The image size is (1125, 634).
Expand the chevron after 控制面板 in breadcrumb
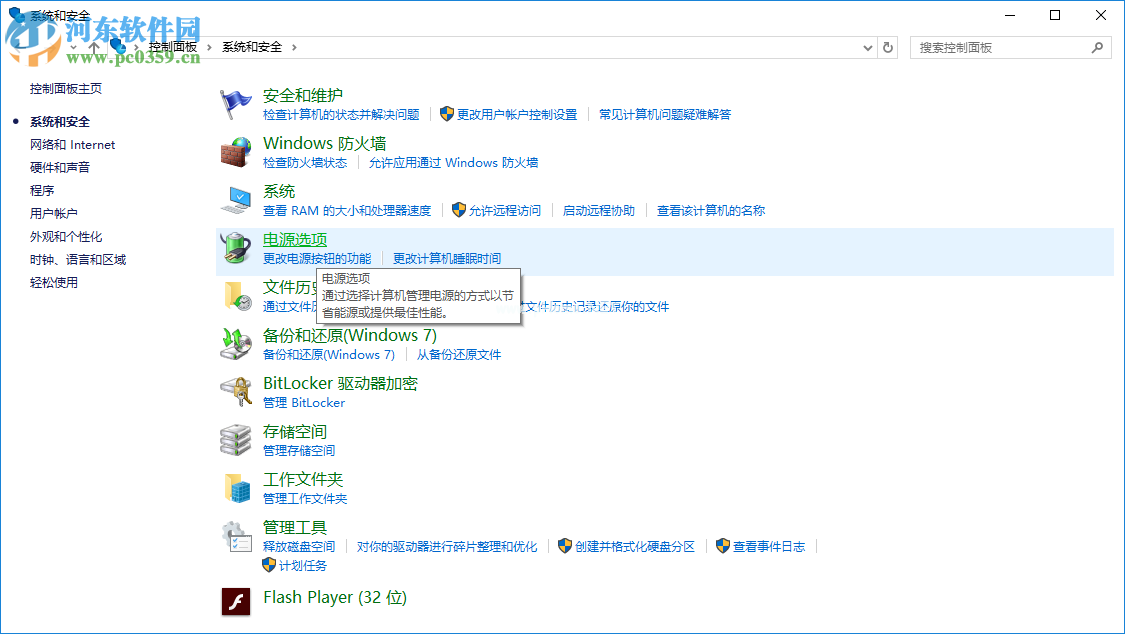tap(209, 47)
